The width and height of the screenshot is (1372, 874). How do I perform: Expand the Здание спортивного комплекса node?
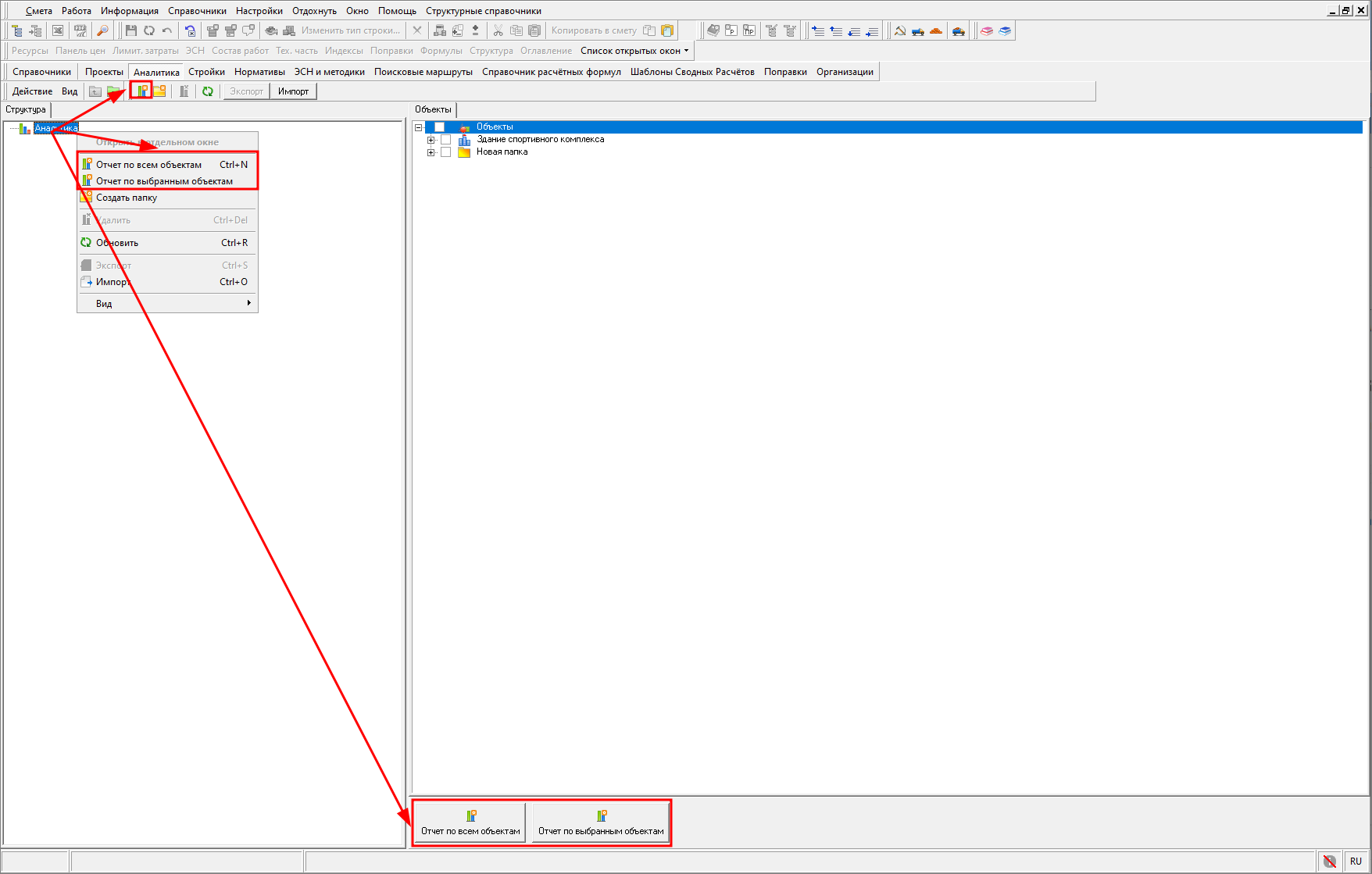[431, 140]
